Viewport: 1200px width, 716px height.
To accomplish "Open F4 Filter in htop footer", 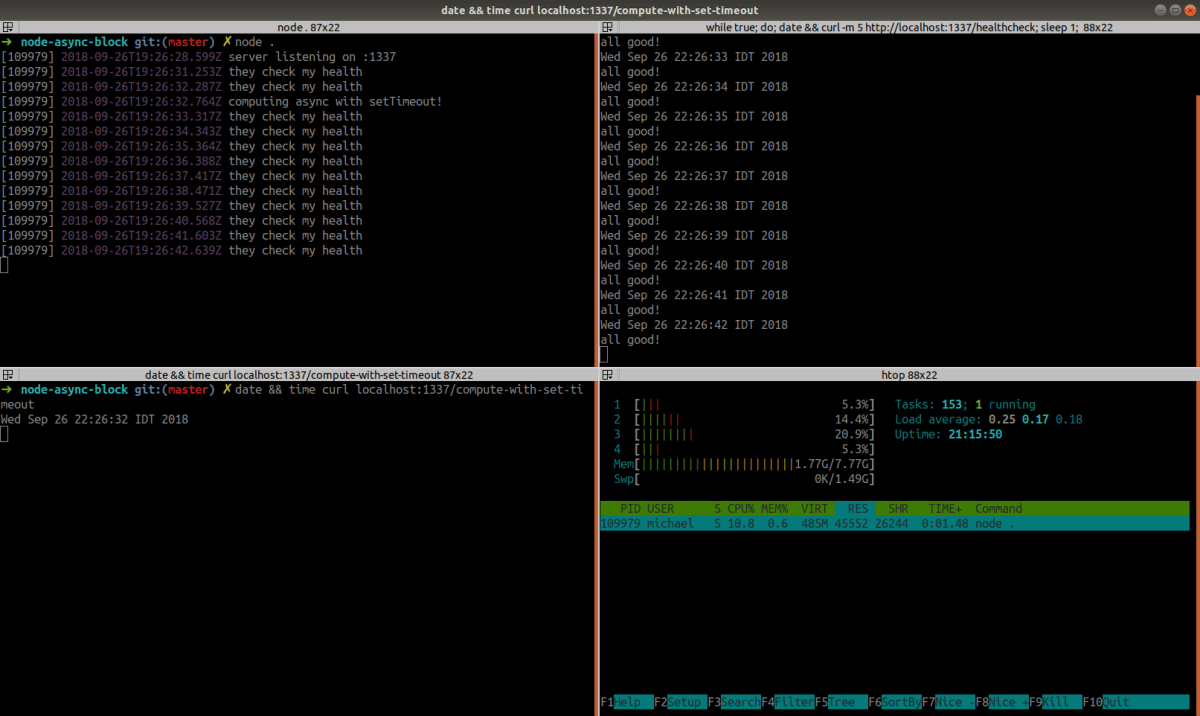I will (787, 702).
